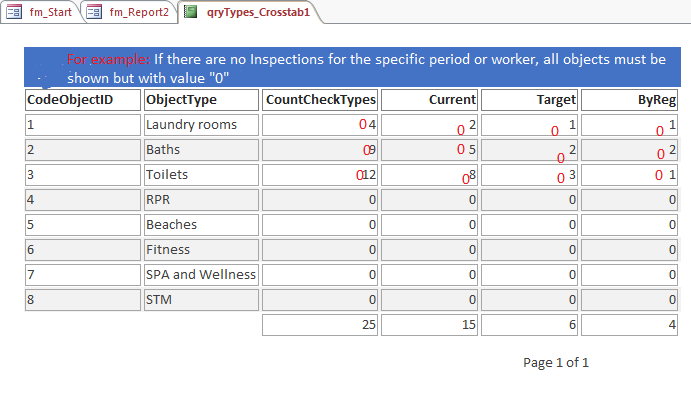This screenshot has height=399, width=691.
Task: Click CodeObjectID cell with value 8
Action: tap(83, 300)
